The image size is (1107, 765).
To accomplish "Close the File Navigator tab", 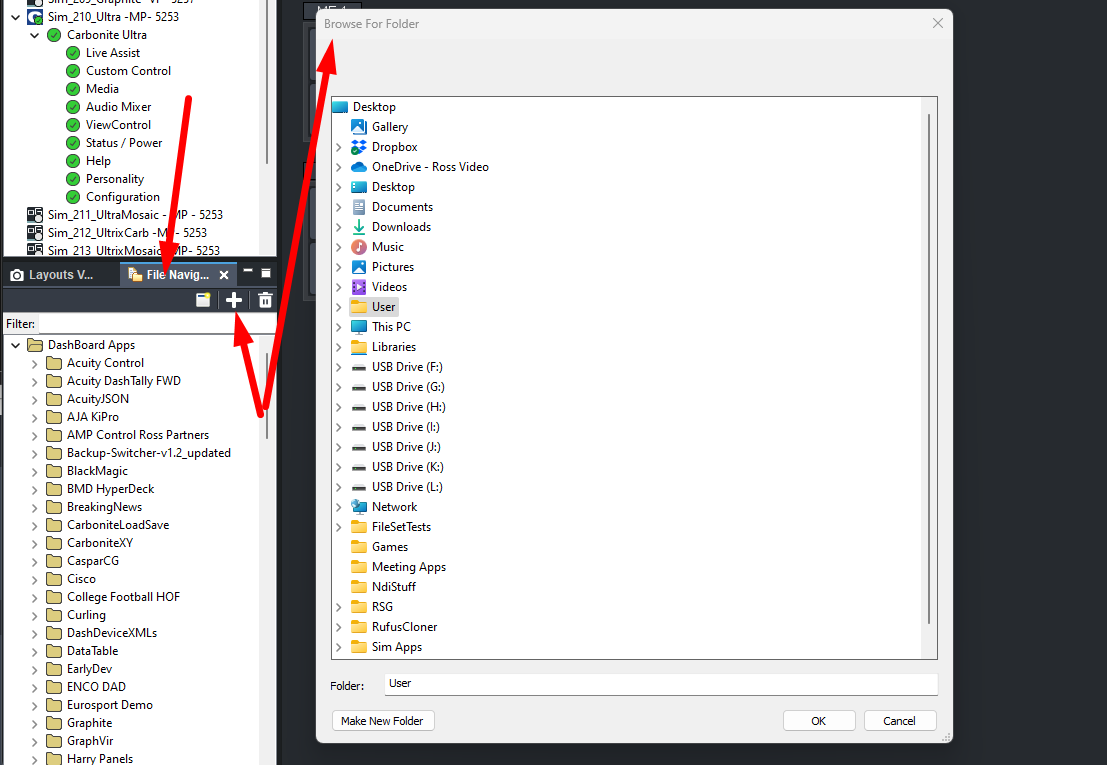I will coord(224,275).
